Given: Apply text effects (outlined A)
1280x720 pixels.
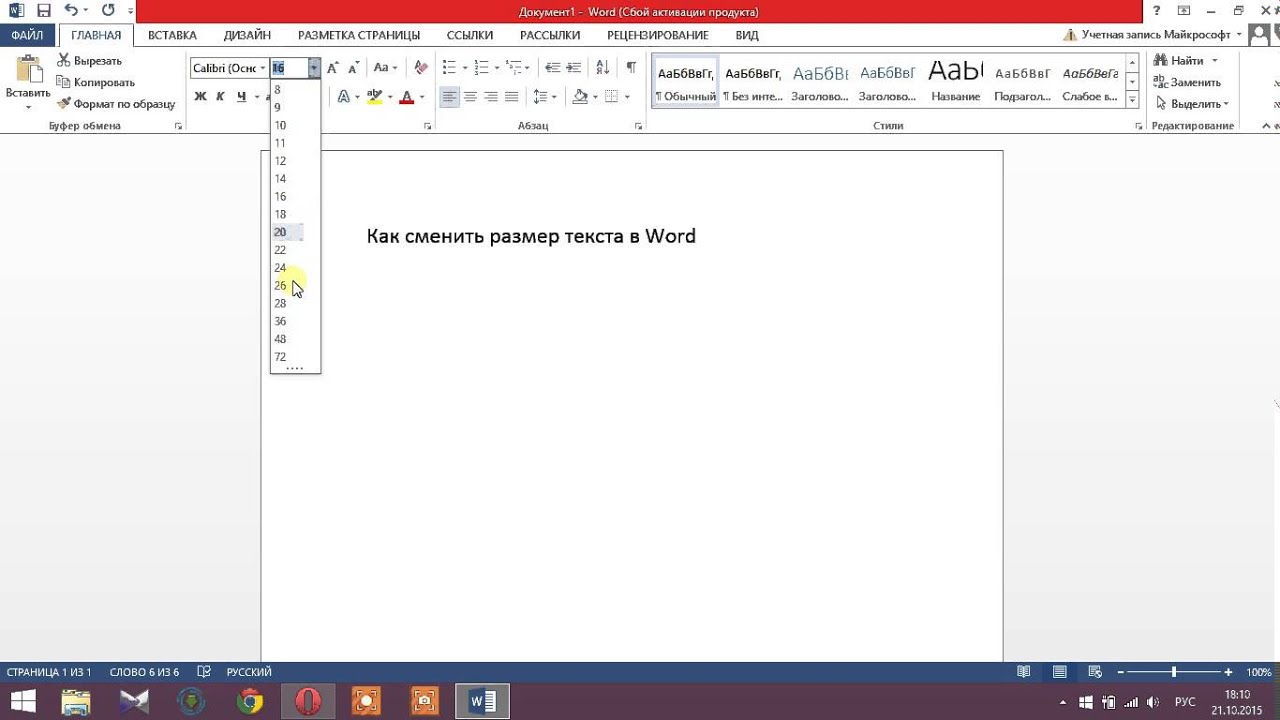Looking at the screenshot, I should (343, 97).
